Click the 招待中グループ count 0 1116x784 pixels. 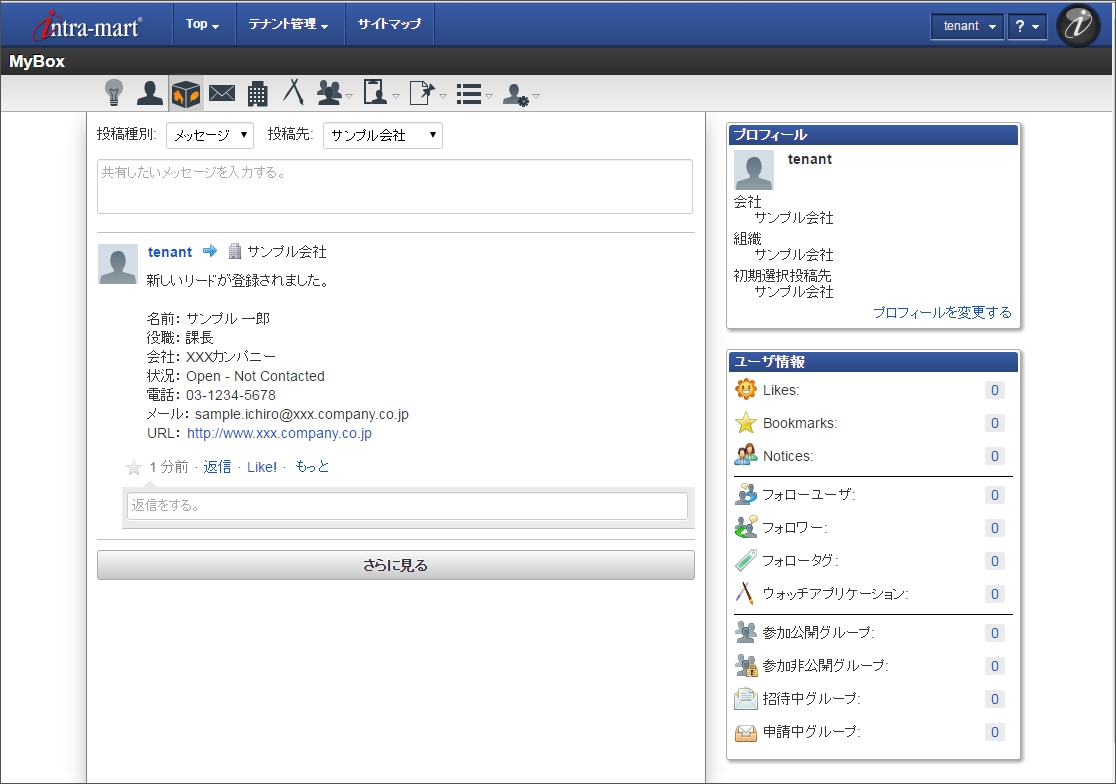[x=995, y=699]
